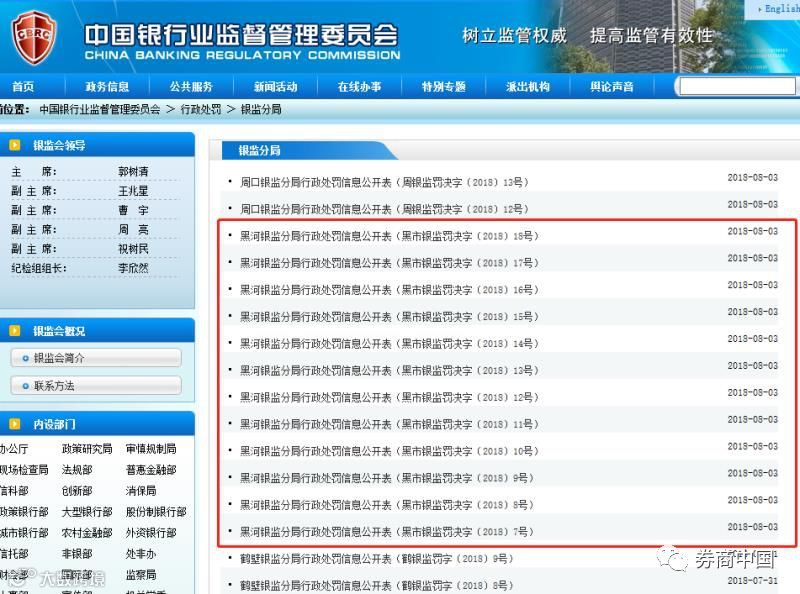Open 李欣然 profile
The width and height of the screenshot is (800, 594).
(133, 268)
